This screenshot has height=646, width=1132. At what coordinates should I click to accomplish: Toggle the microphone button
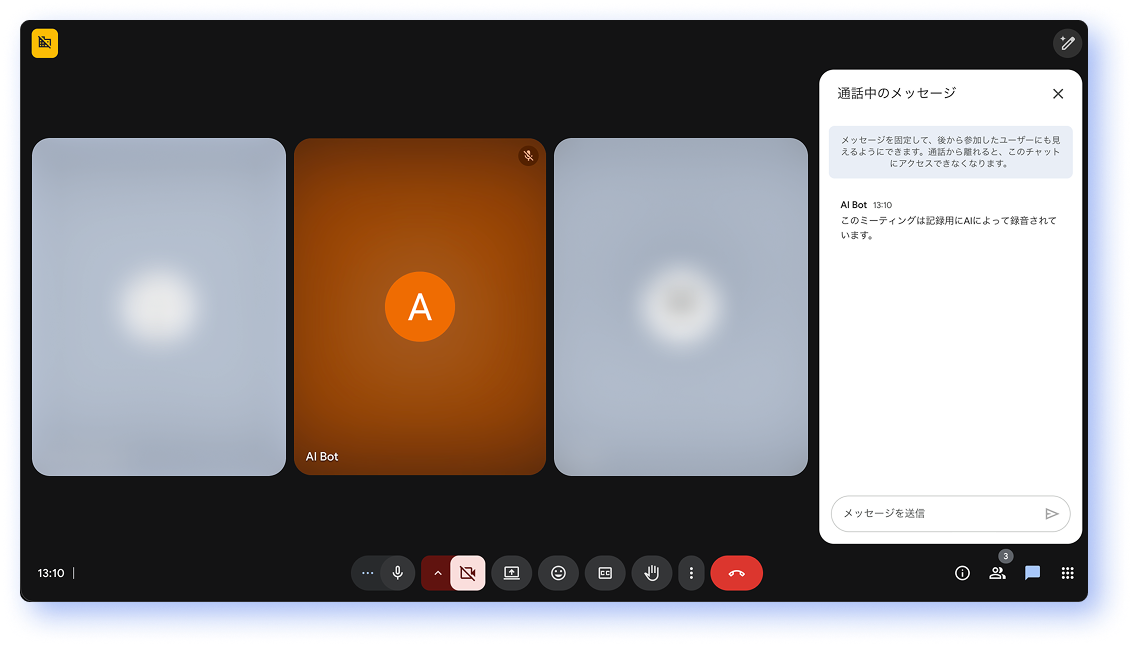[398, 573]
